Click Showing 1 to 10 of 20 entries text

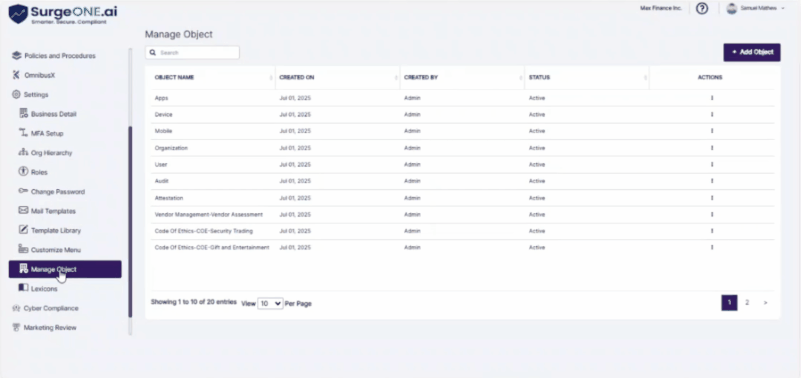coord(194,302)
